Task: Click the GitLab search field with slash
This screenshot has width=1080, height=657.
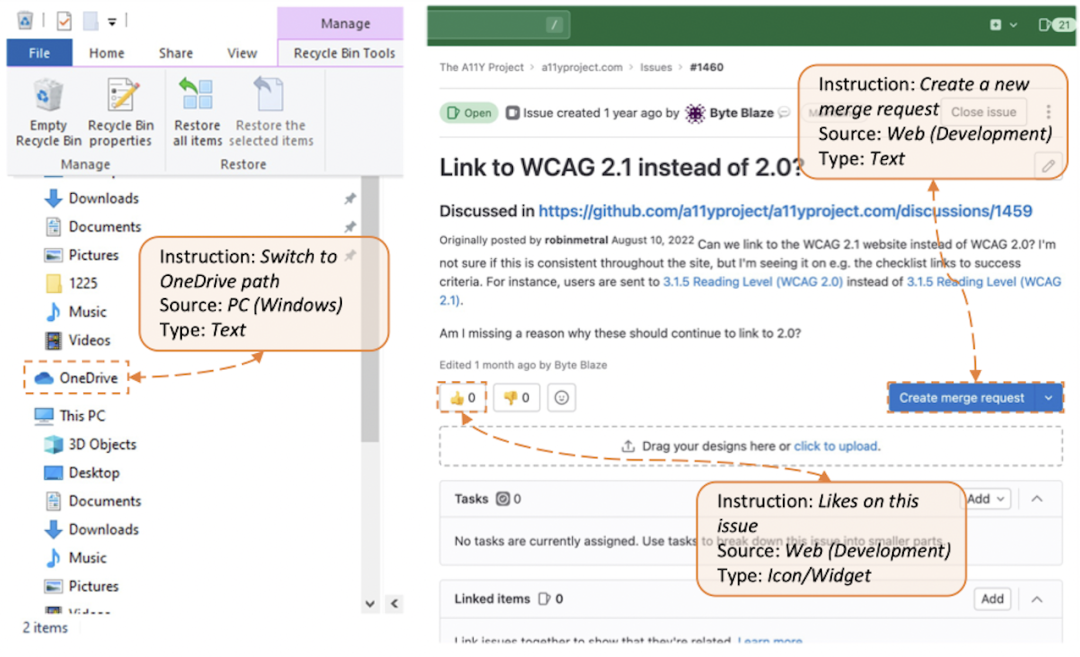Action: pyautogui.click(x=499, y=25)
